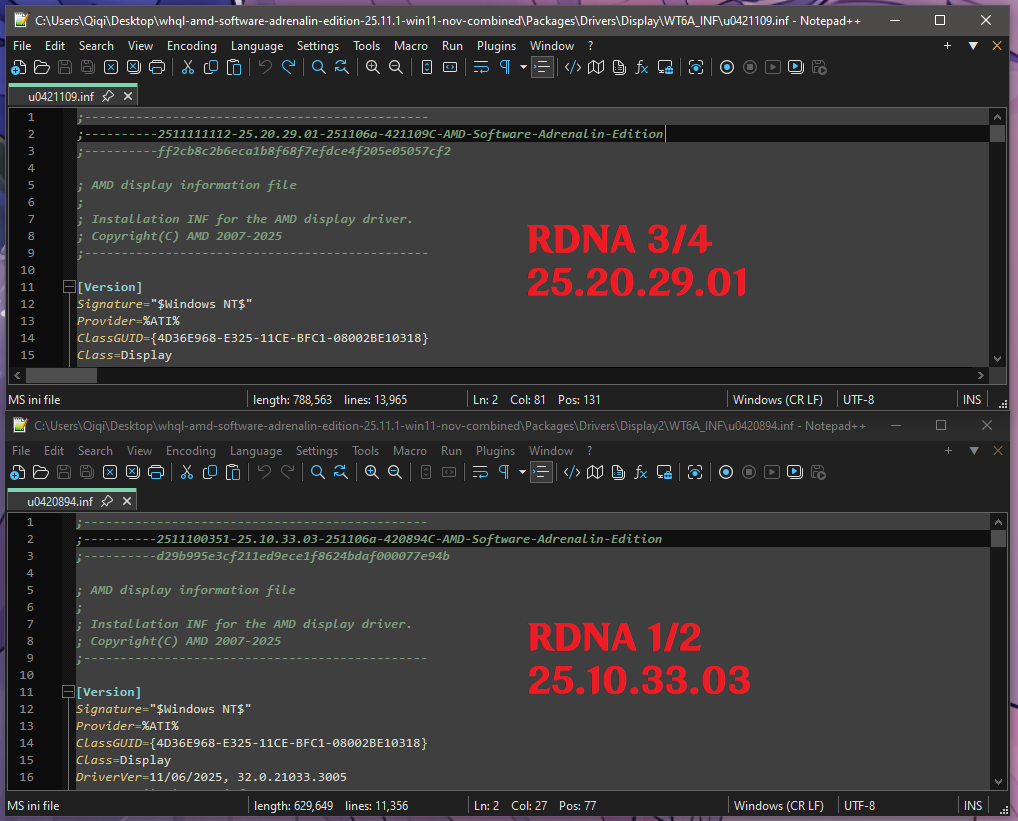Click scroll-down arrow in u0421109.inf editor
Image resolution: width=1018 pixels, height=821 pixels.
point(997,358)
